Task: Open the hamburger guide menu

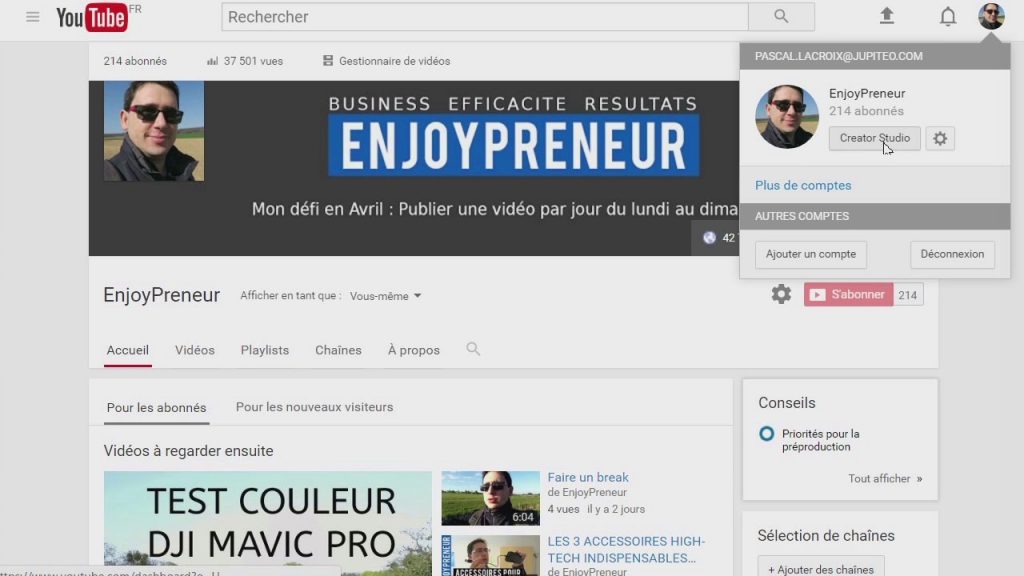Action: [33, 17]
